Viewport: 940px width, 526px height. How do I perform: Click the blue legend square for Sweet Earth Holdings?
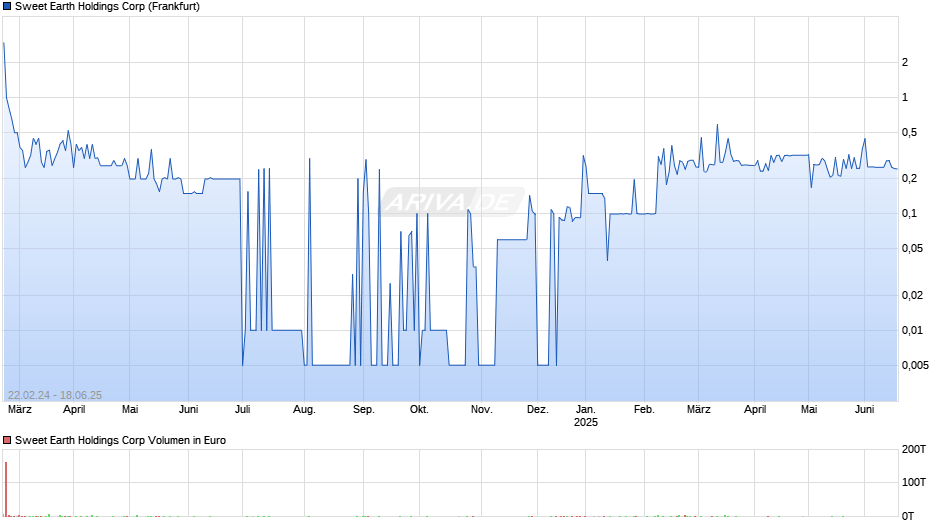(x=7, y=7)
